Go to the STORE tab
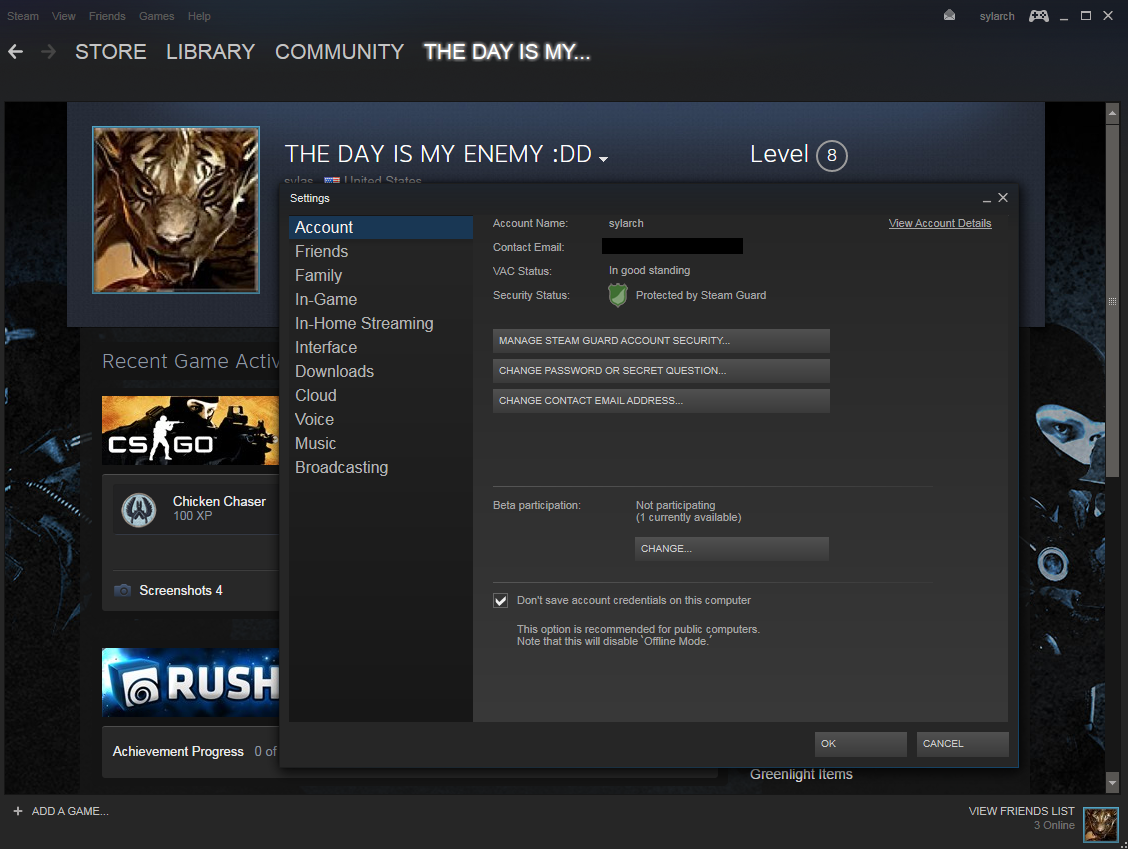The height and width of the screenshot is (849, 1128). coord(111,52)
